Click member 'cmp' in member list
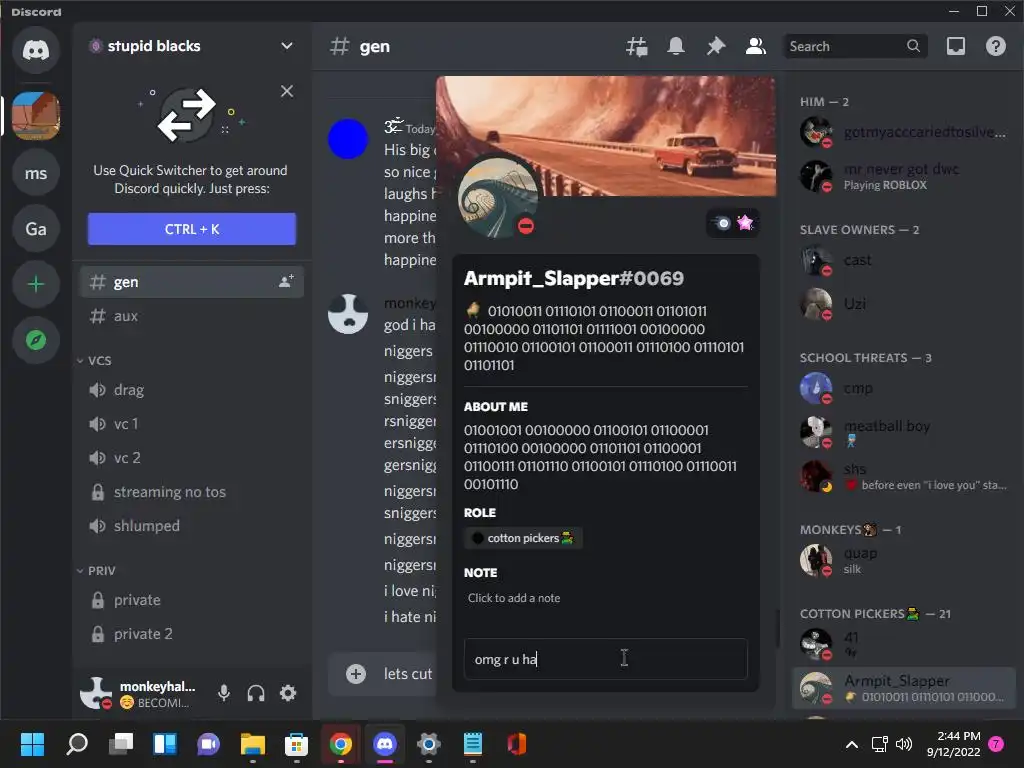Screen dimensions: 1024x768 point(904,388)
